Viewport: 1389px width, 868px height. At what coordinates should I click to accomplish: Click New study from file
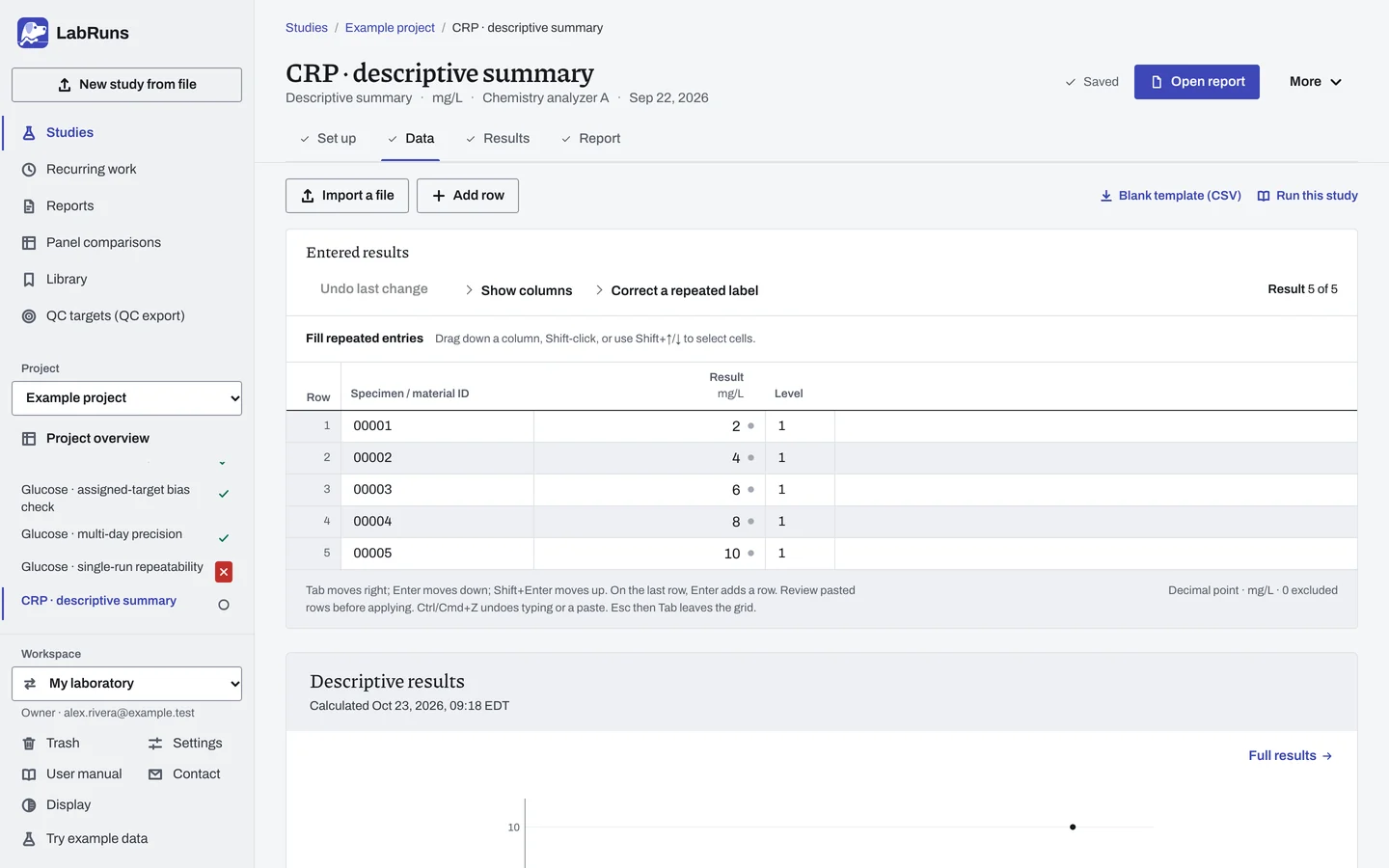pos(126,85)
